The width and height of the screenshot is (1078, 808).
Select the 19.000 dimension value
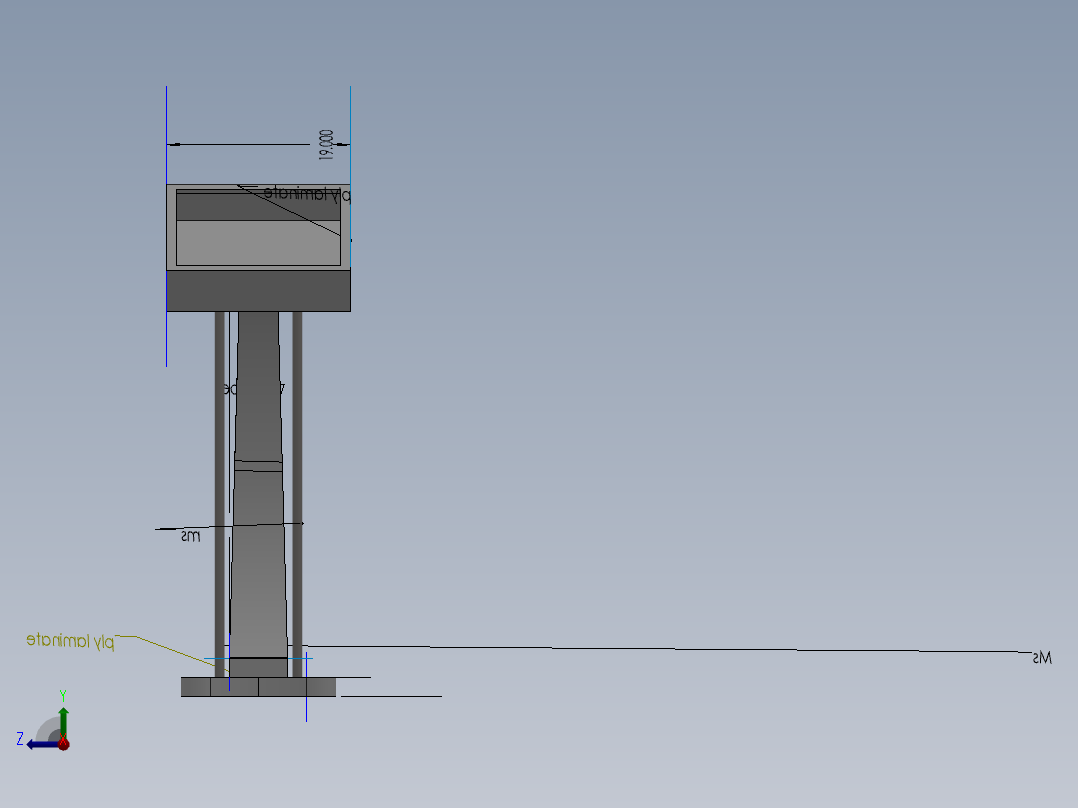point(327,145)
